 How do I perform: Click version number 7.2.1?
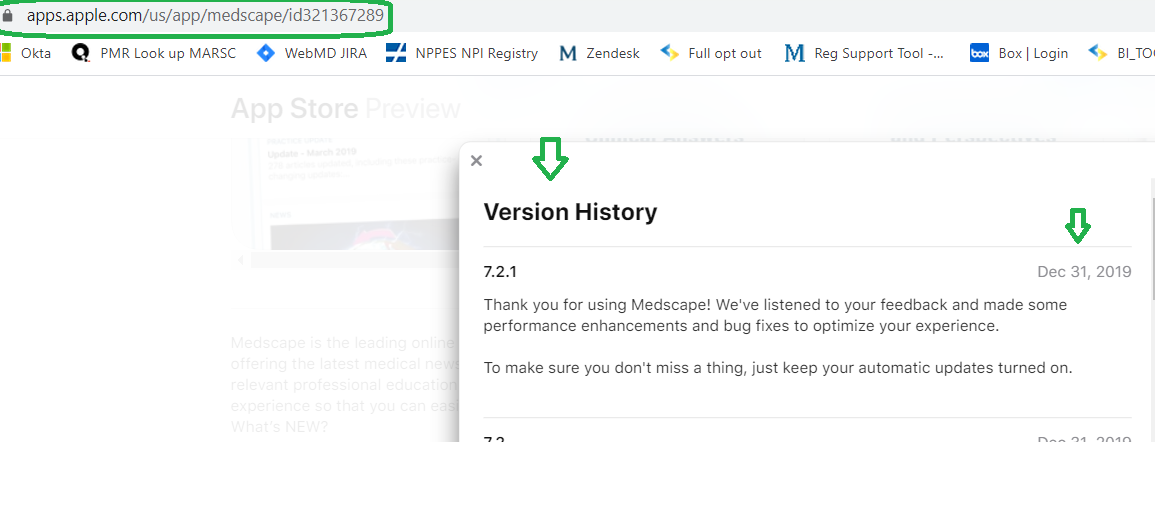pos(500,272)
